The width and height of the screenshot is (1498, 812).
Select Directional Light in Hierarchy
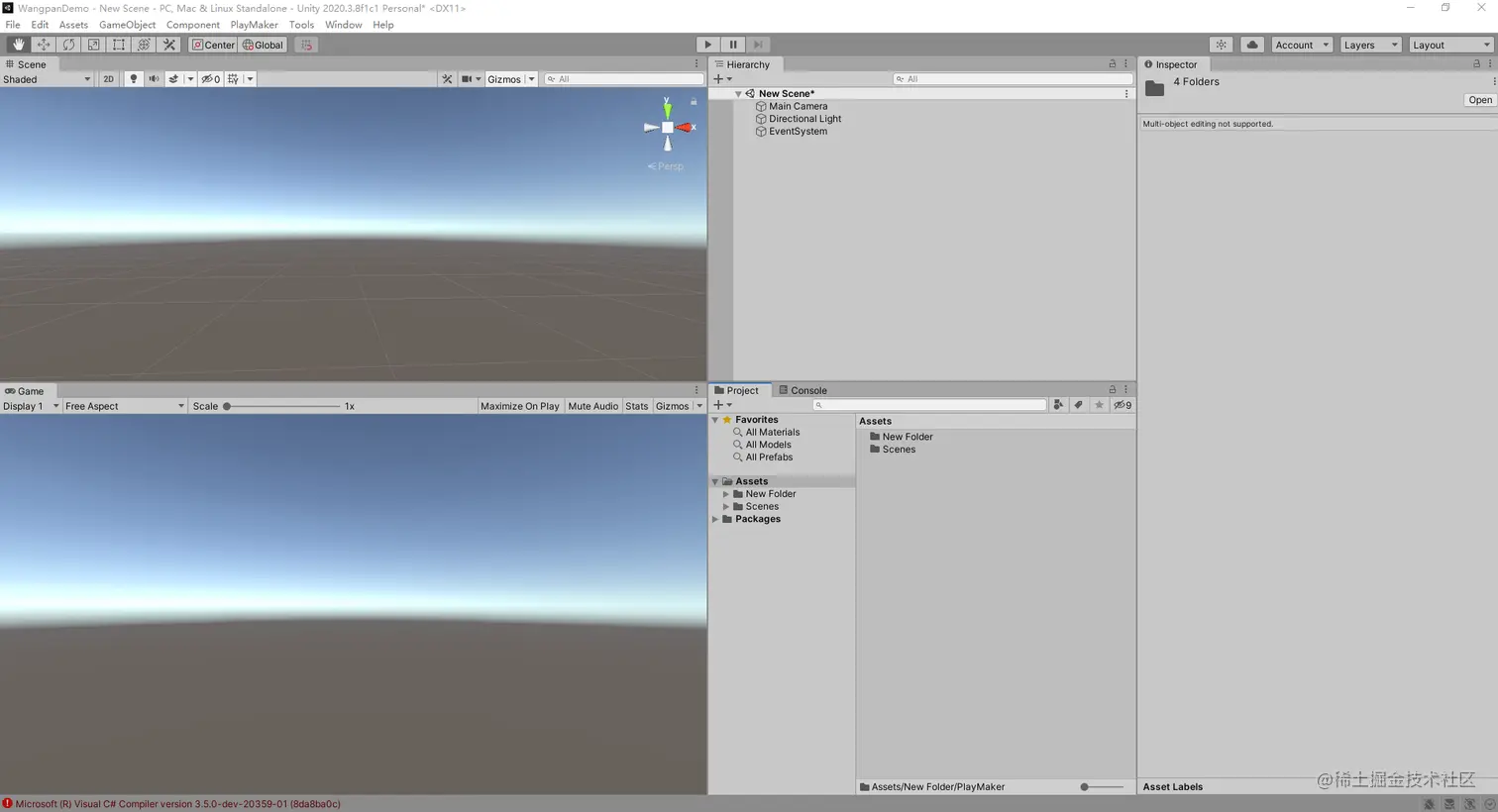tap(804, 119)
